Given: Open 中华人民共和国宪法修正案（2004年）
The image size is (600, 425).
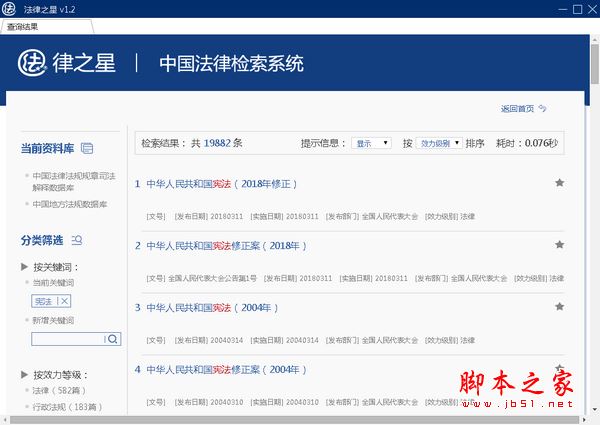Looking at the screenshot, I should tap(226, 370).
